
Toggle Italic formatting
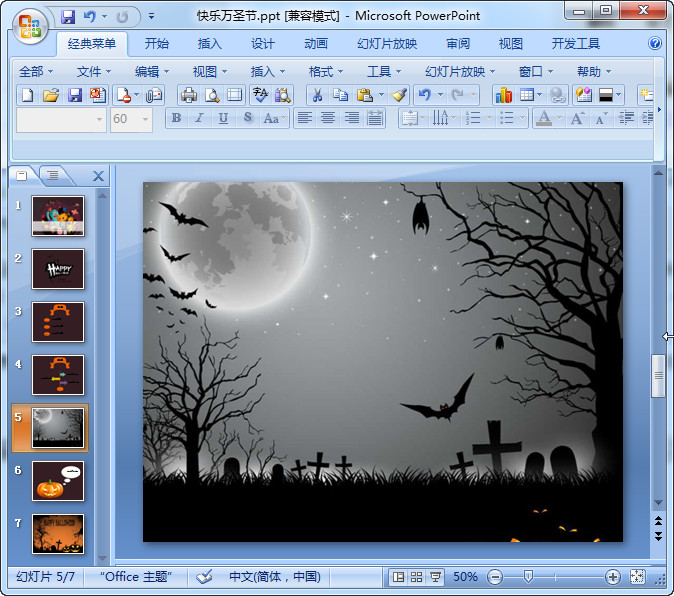click(199, 118)
